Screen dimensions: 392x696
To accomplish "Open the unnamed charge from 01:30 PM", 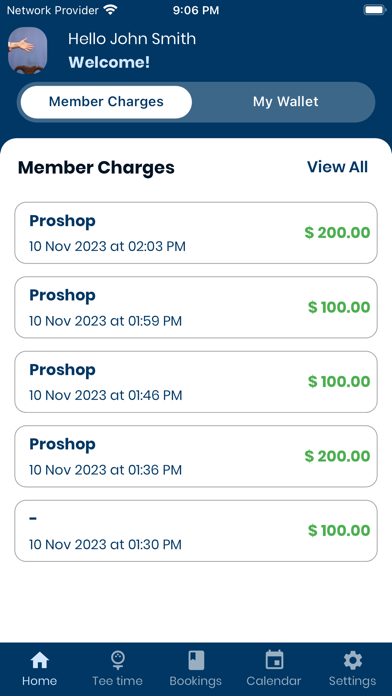I will [196, 531].
